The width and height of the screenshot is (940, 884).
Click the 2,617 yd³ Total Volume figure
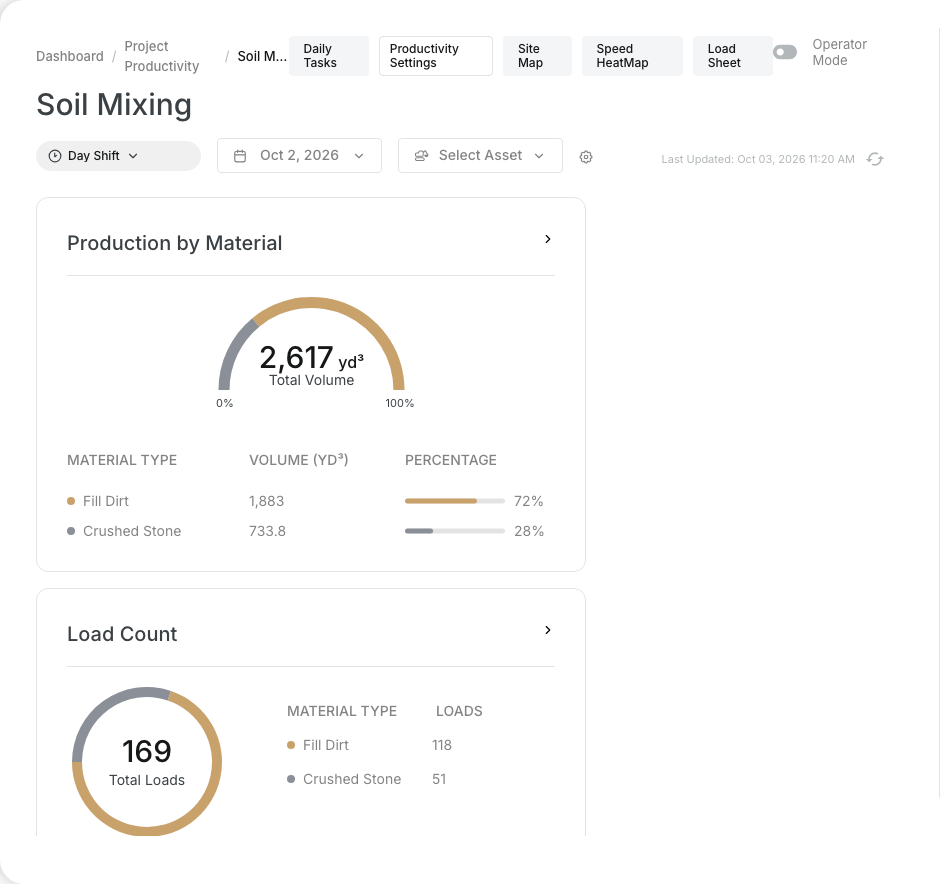312,364
